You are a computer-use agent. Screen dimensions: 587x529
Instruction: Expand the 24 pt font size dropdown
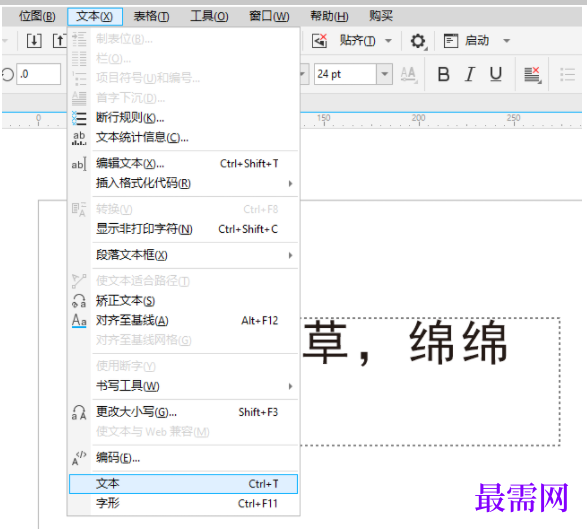(x=384, y=74)
